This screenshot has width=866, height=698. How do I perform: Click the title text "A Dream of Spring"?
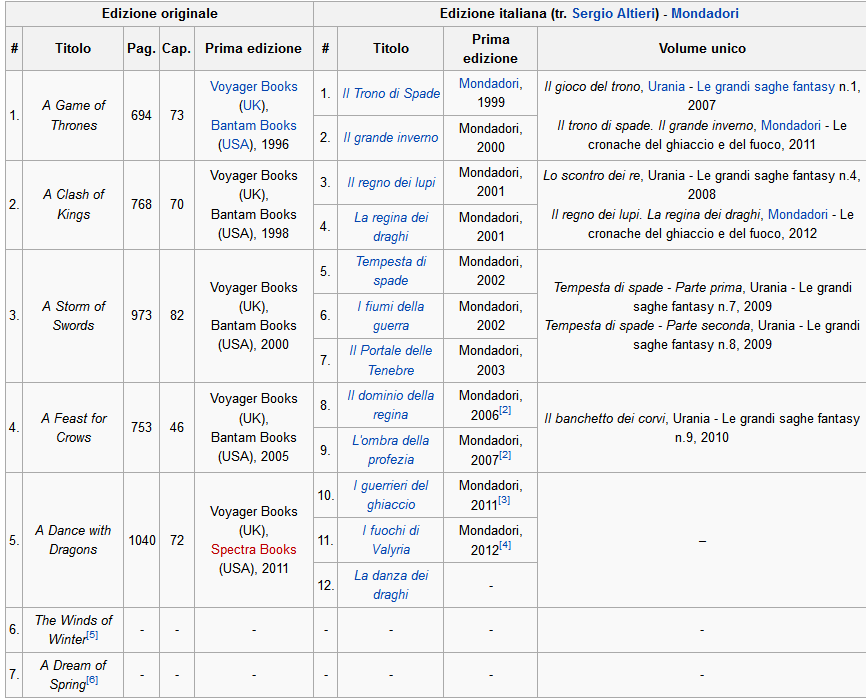[x=73, y=674]
